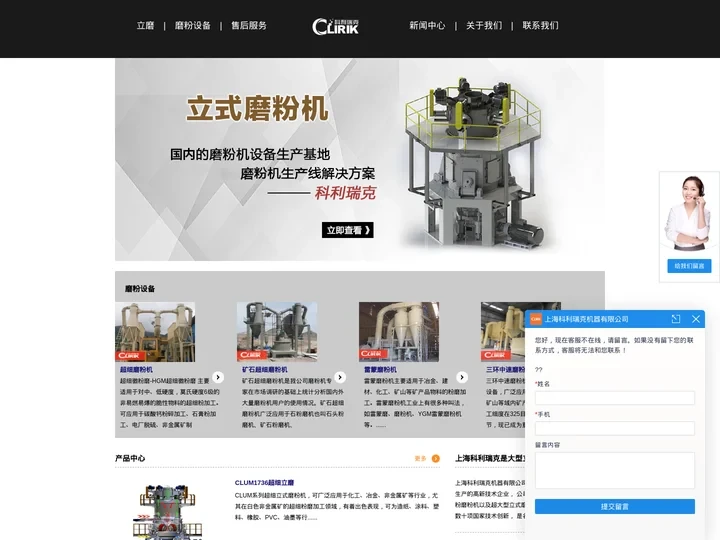
Task: Click arrow icon beside 超细磨粉机
Action: coord(218,377)
